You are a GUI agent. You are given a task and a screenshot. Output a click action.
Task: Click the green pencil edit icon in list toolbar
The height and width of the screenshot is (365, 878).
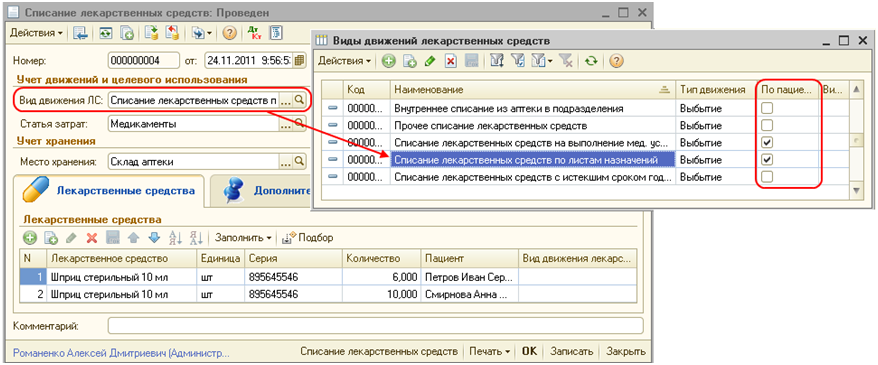coord(430,61)
